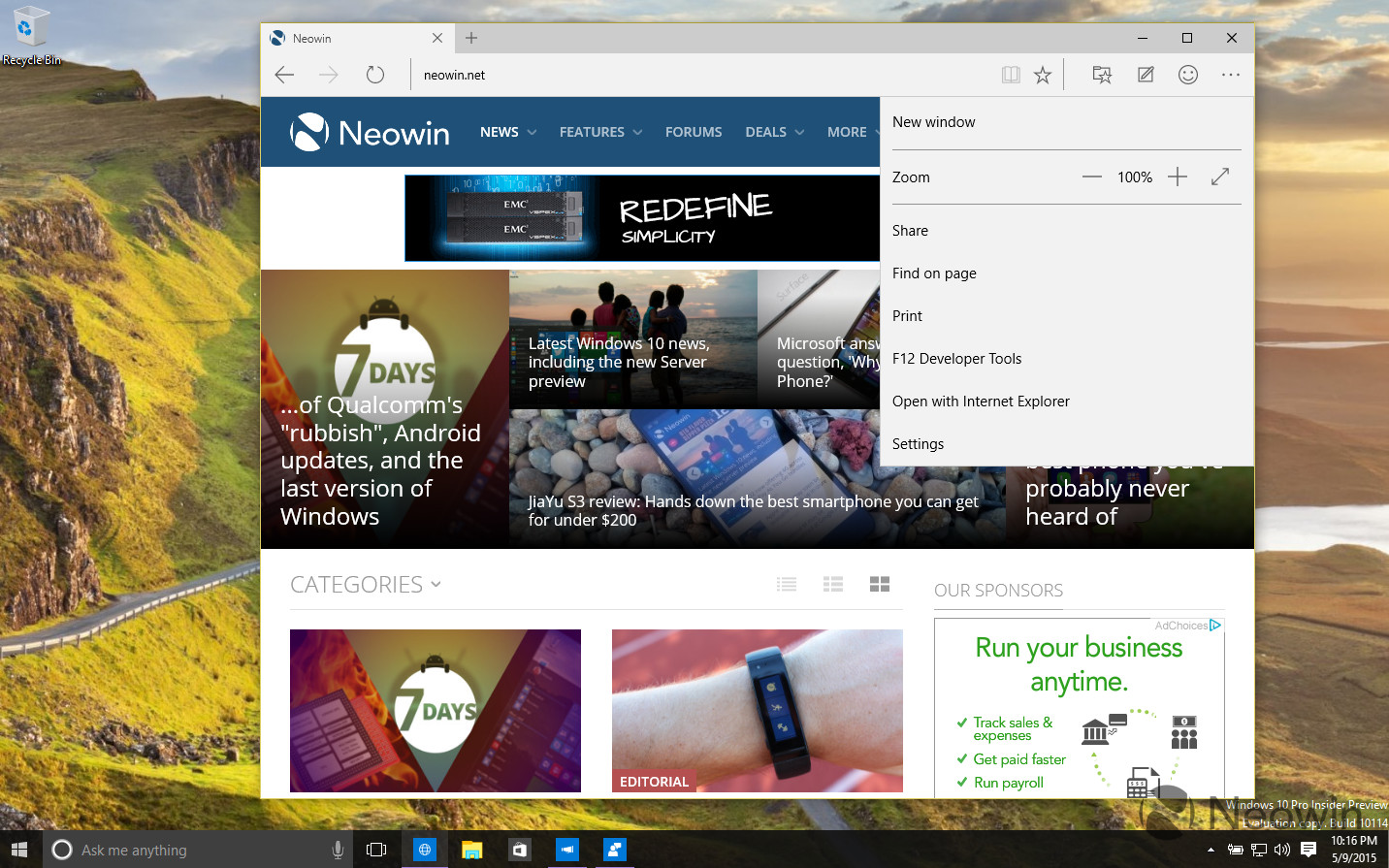
Task: Open Reading view book icon
Action: (1011, 75)
